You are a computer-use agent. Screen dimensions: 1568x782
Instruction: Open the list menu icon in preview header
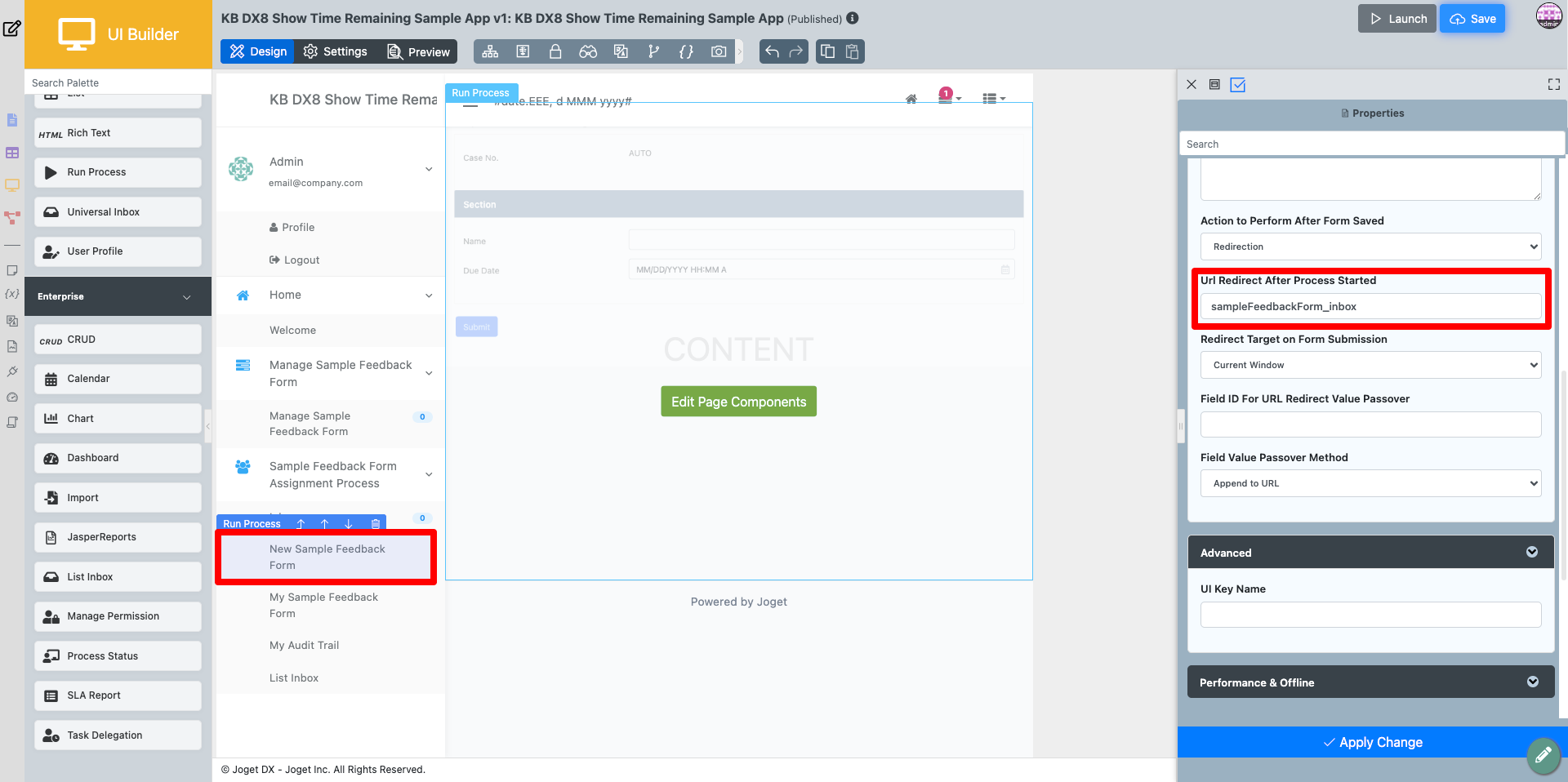pyautogui.click(x=994, y=99)
